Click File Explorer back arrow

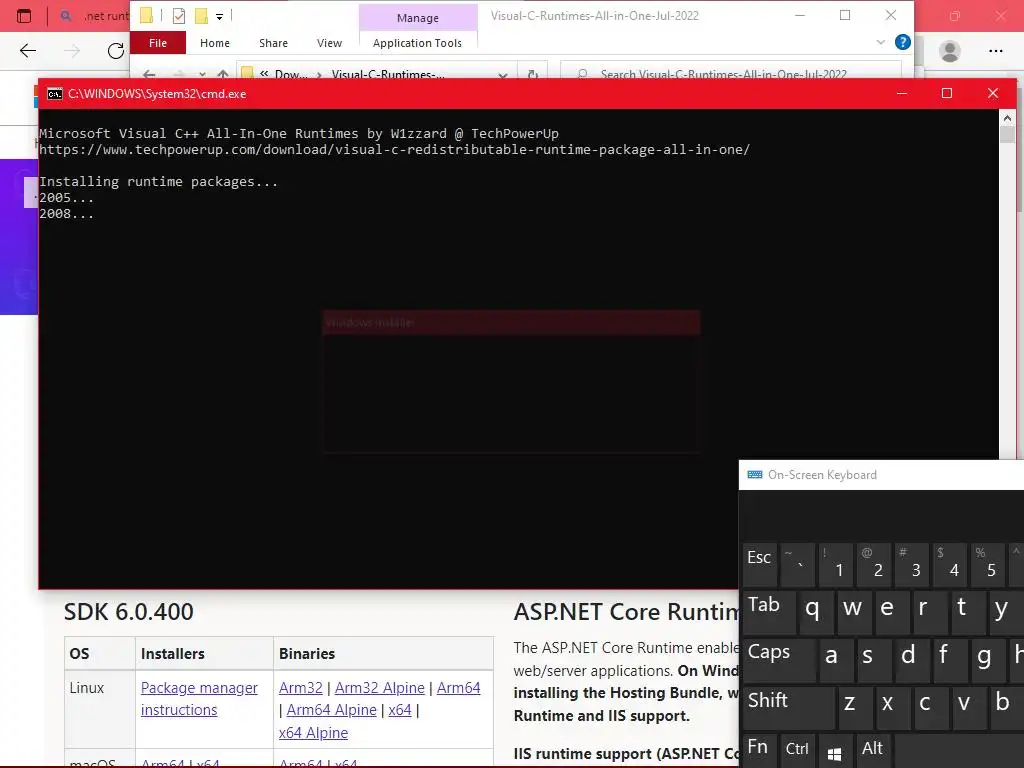(x=149, y=74)
